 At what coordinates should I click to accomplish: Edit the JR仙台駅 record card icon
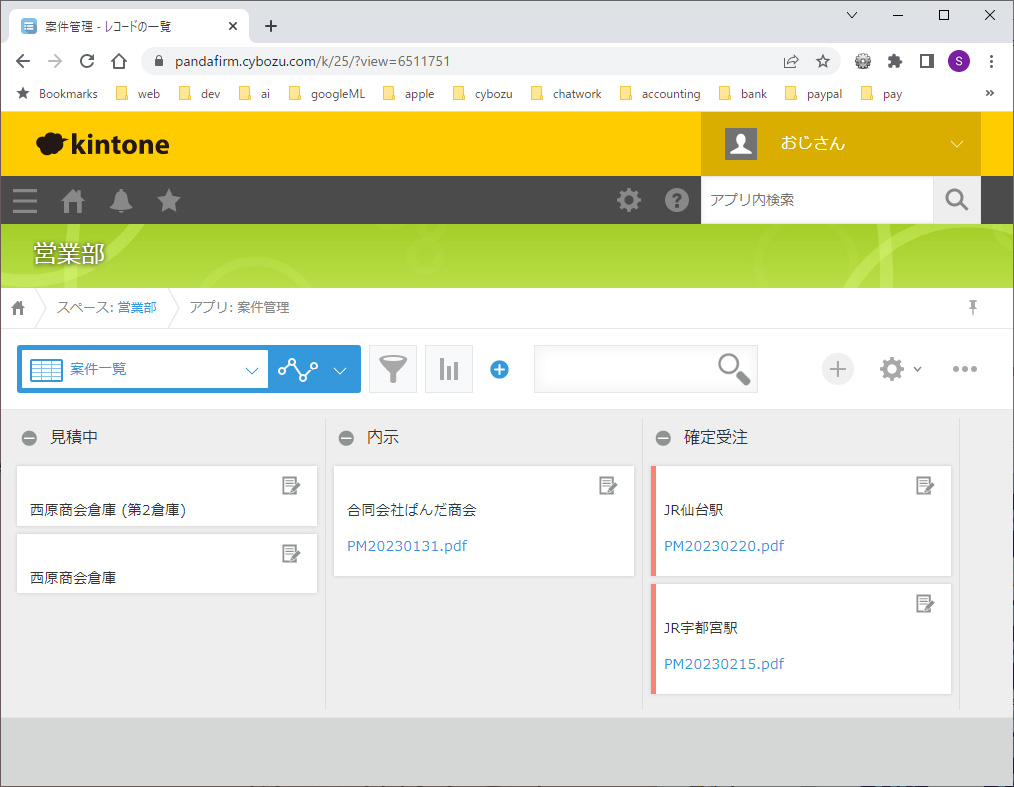(x=925, y=486)
